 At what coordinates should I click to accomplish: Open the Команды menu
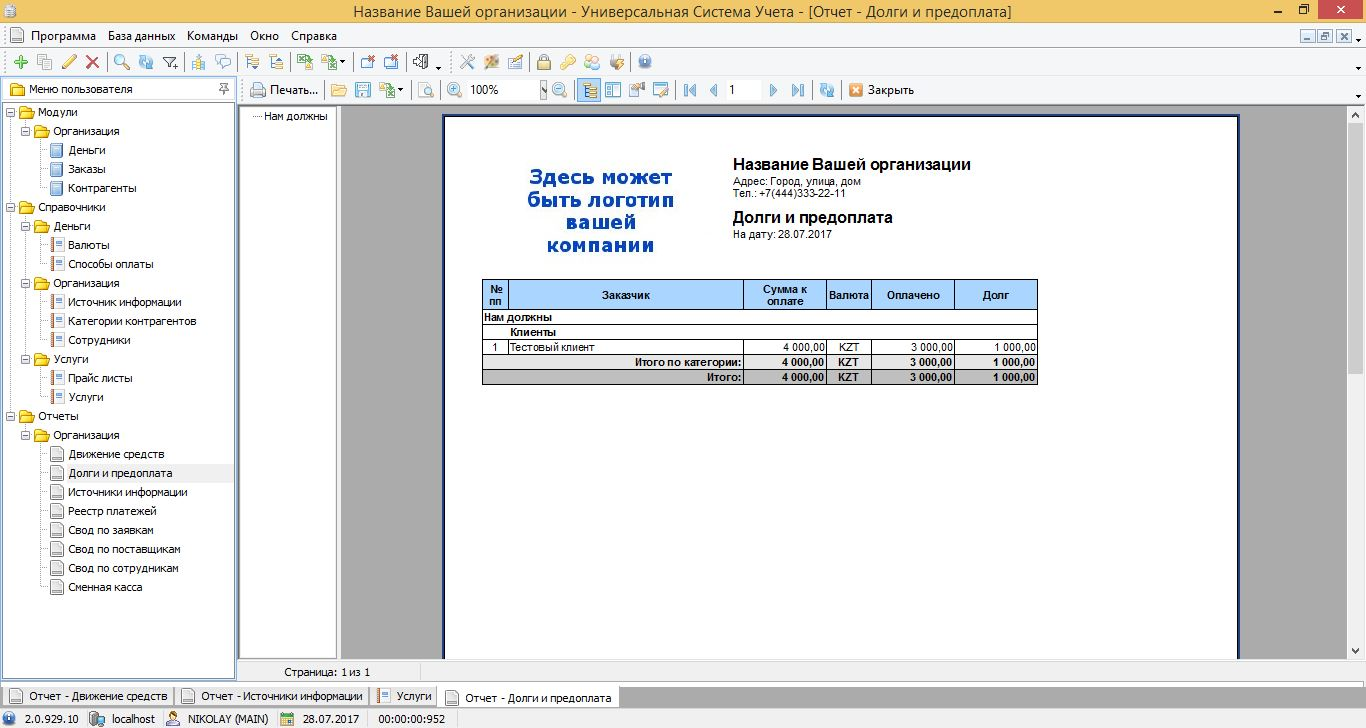(x=212, y=35)
